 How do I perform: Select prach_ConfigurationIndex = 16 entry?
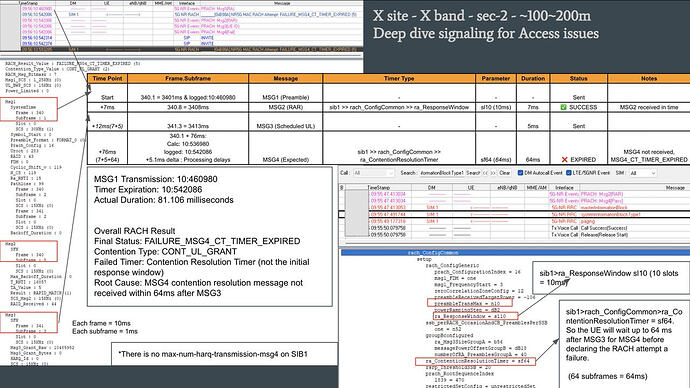[477, 272]
